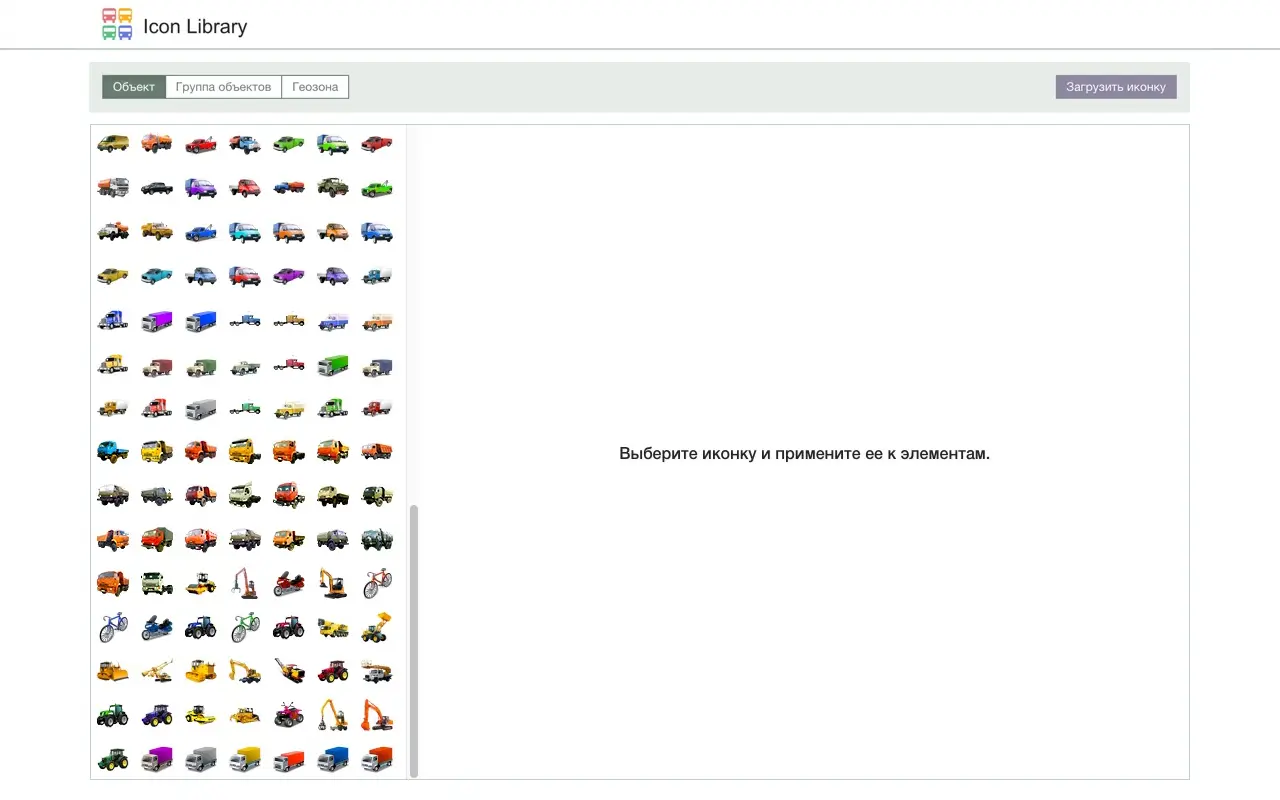Choose the aerial bucket lift truck icon
Screen dimensions: 1280x800
click(377, 671)
